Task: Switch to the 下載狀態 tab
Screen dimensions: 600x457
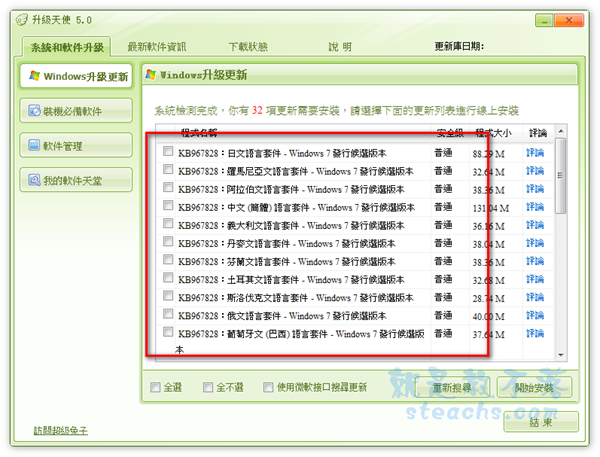Action: (x=248, y=47)
